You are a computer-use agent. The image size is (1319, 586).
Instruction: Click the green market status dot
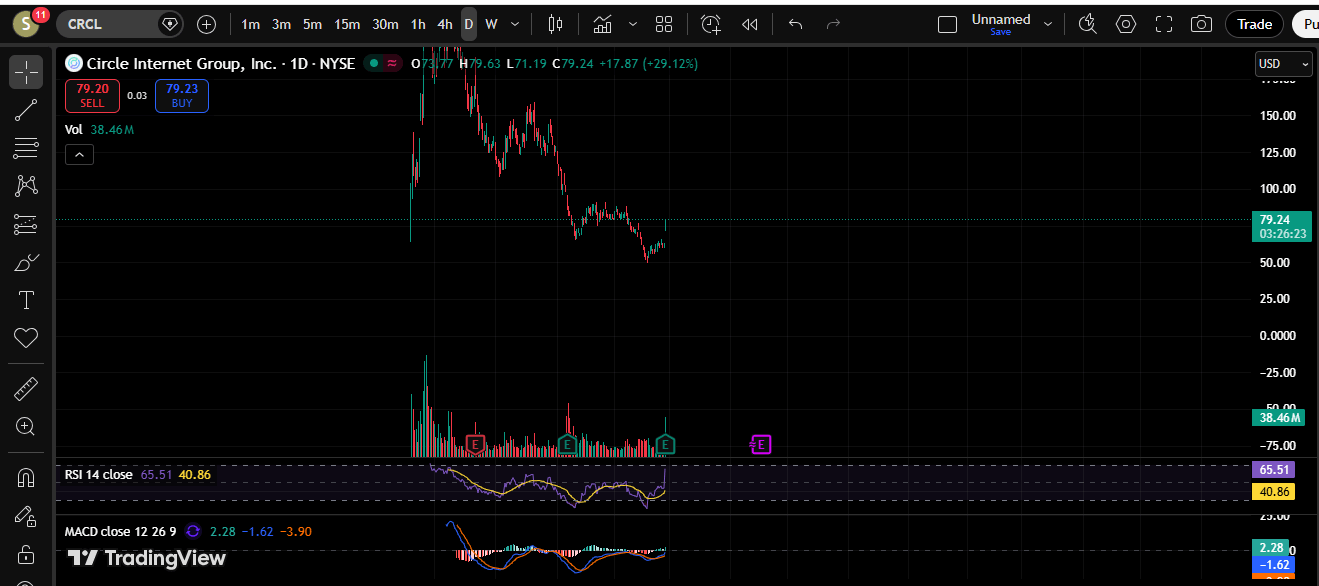tap(373, 63)
